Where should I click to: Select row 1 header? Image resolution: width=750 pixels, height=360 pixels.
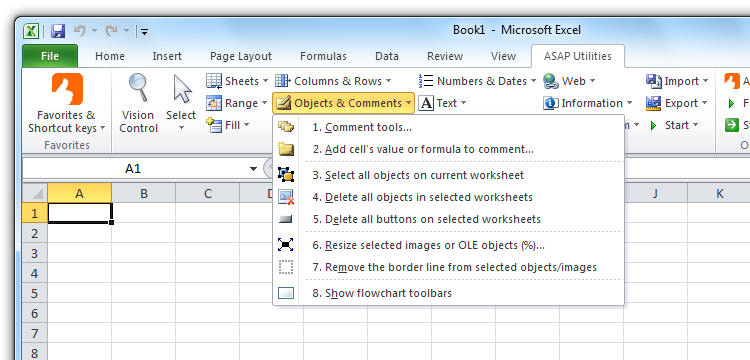[34, 213]
